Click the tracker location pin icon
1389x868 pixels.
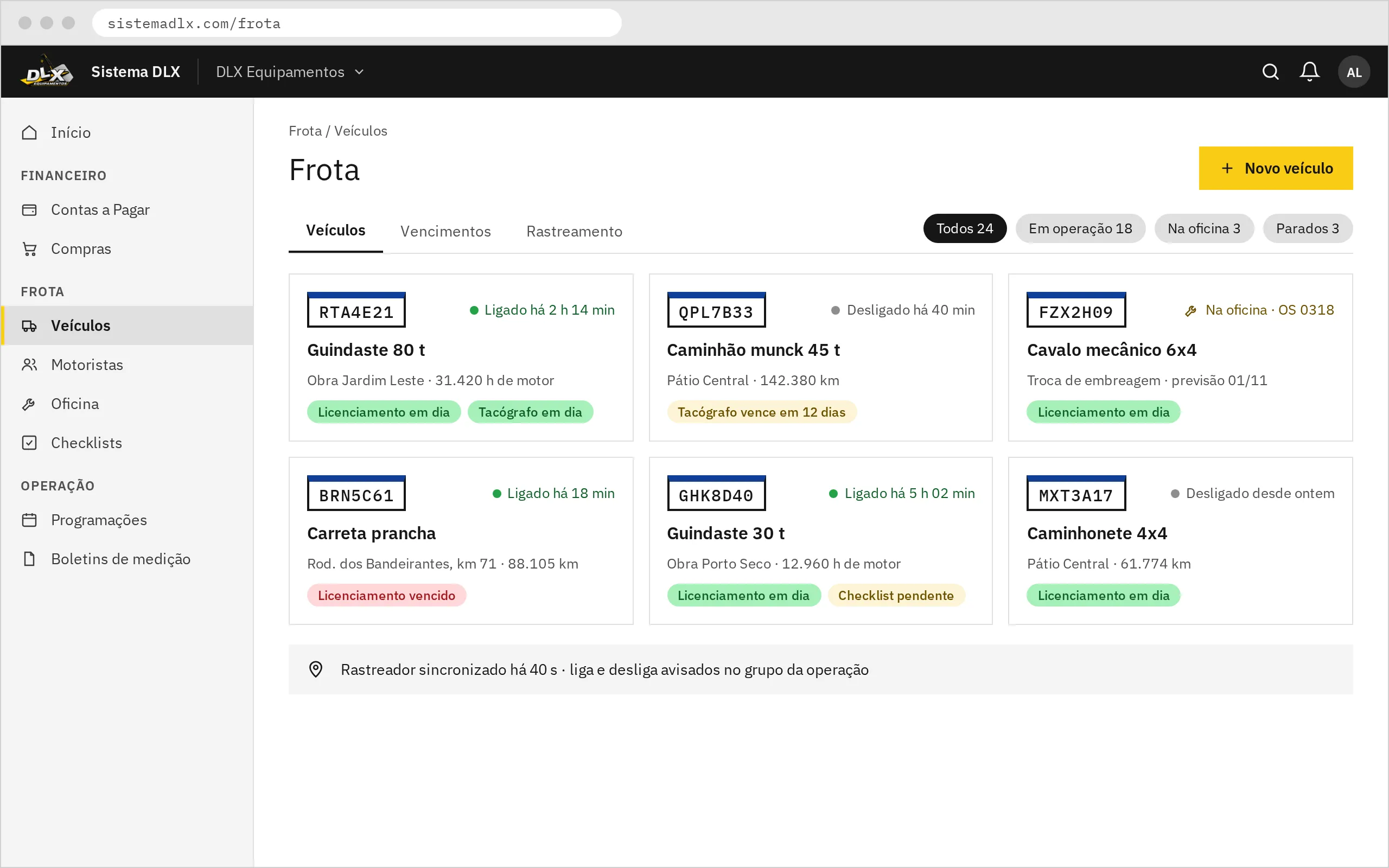coord(316,669)
